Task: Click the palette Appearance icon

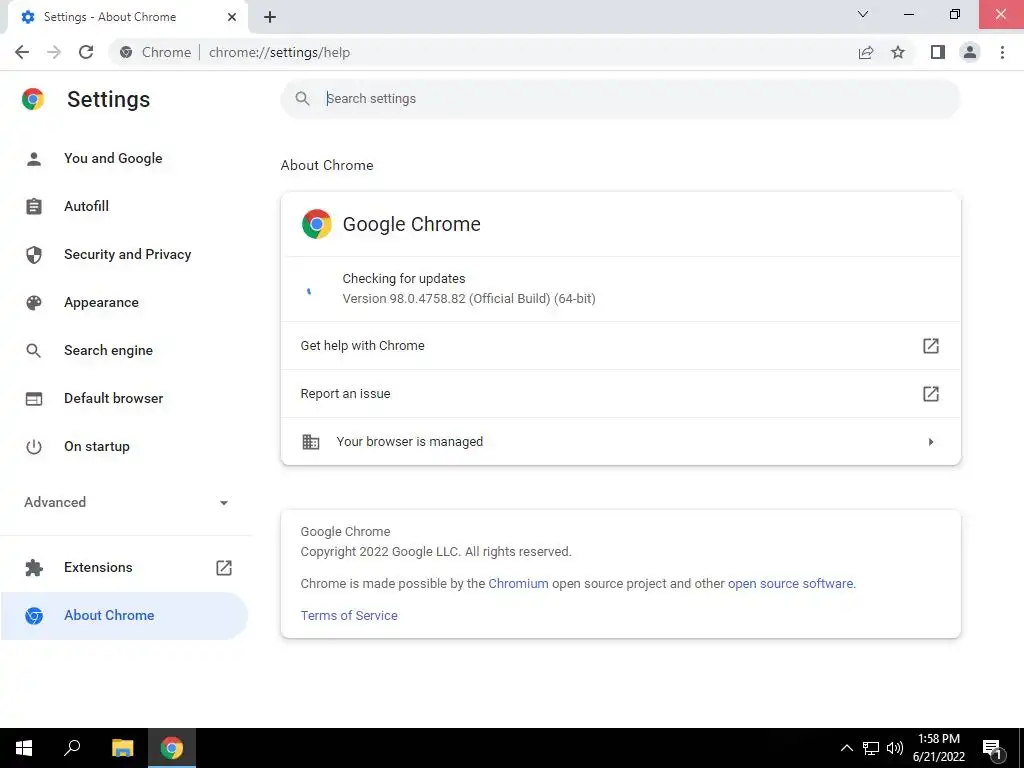Action: [x=34, y=302]
